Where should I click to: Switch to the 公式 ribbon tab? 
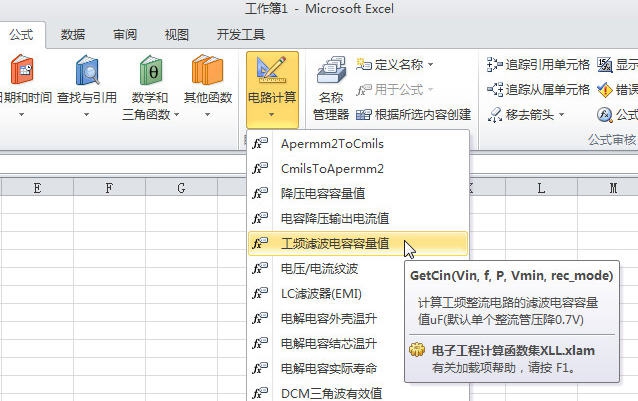coord(21,35)
